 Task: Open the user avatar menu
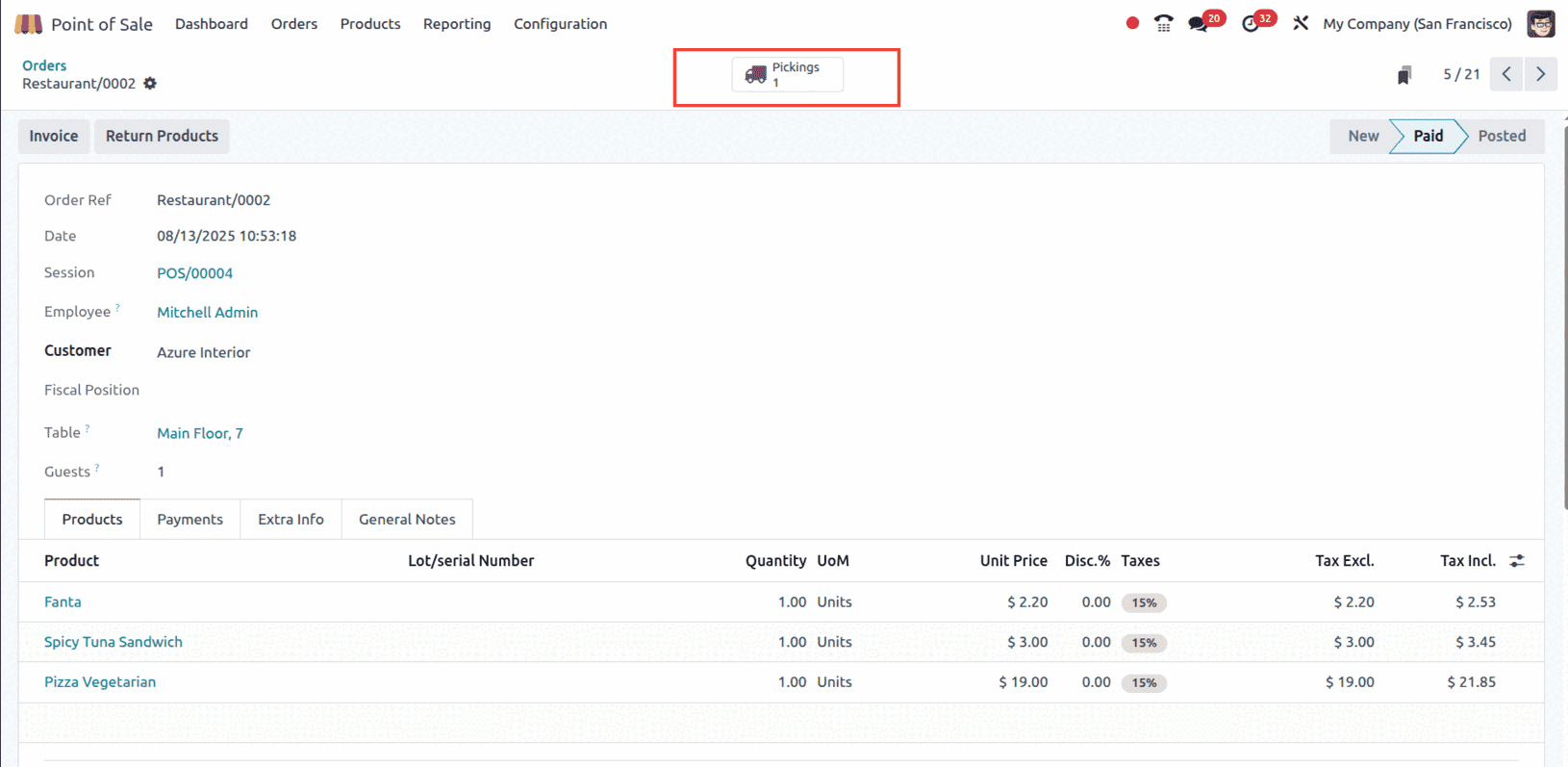[x=1541, y=24]
